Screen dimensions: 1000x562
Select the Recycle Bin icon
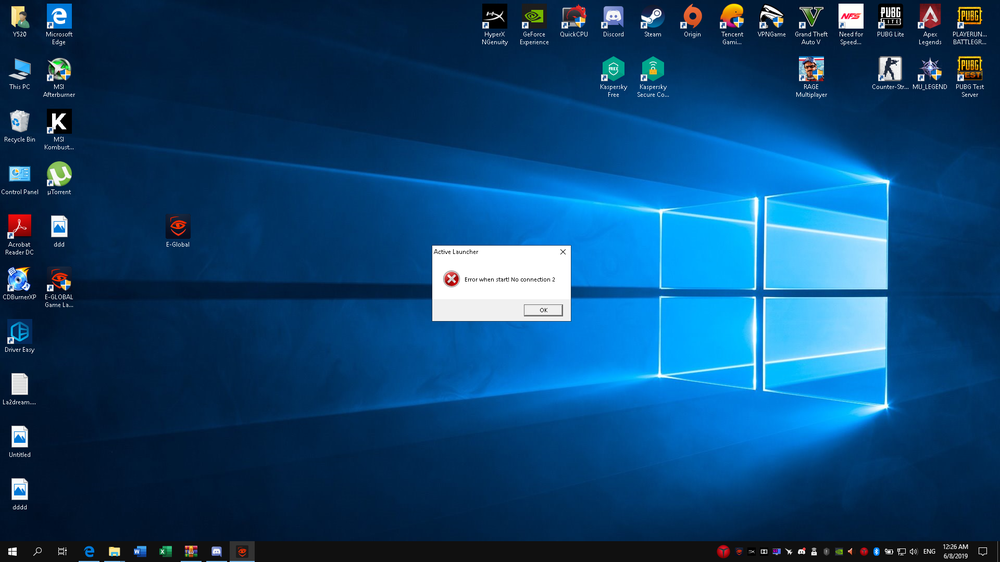19,124
